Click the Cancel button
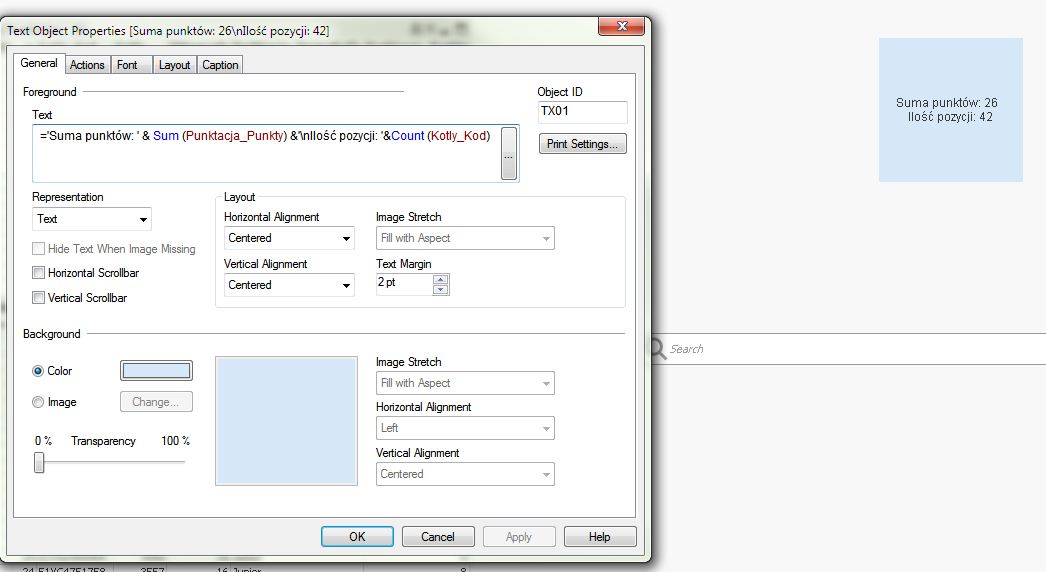 click(x=438, y=537)
